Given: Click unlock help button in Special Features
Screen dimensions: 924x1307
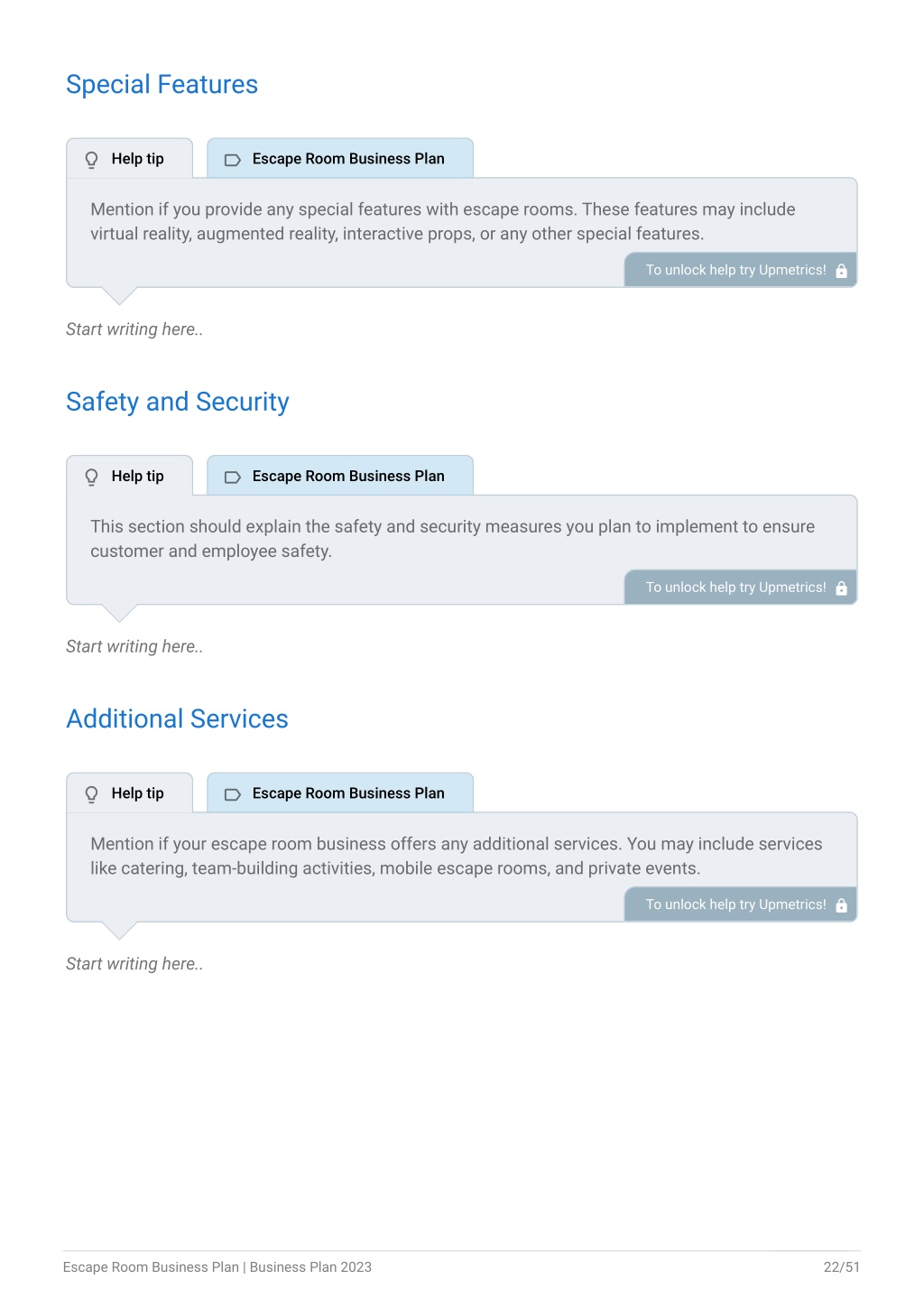Looking at the screenshot, I should pyautogui.click(x=741, y=270).
